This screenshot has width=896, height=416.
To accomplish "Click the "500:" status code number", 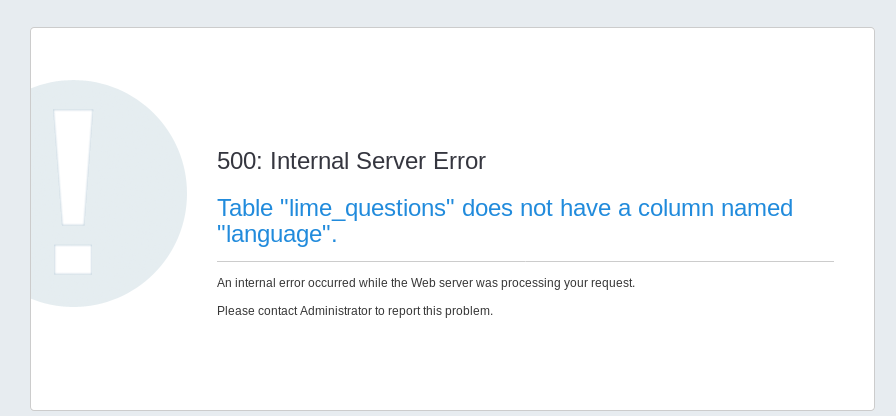I will (x=240, y=161).
